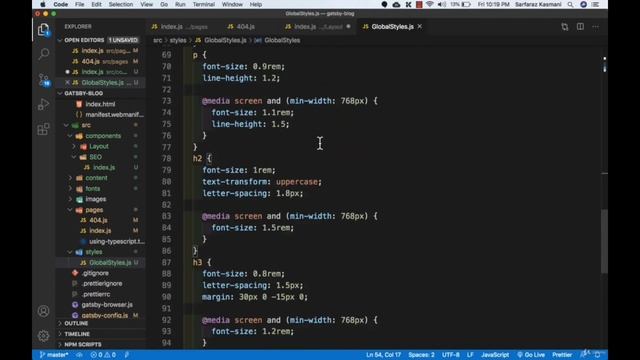Image resolution: width=640 pixels, height=360 pixels.
Task: Collapse the components folder
Action: [70, 136]
